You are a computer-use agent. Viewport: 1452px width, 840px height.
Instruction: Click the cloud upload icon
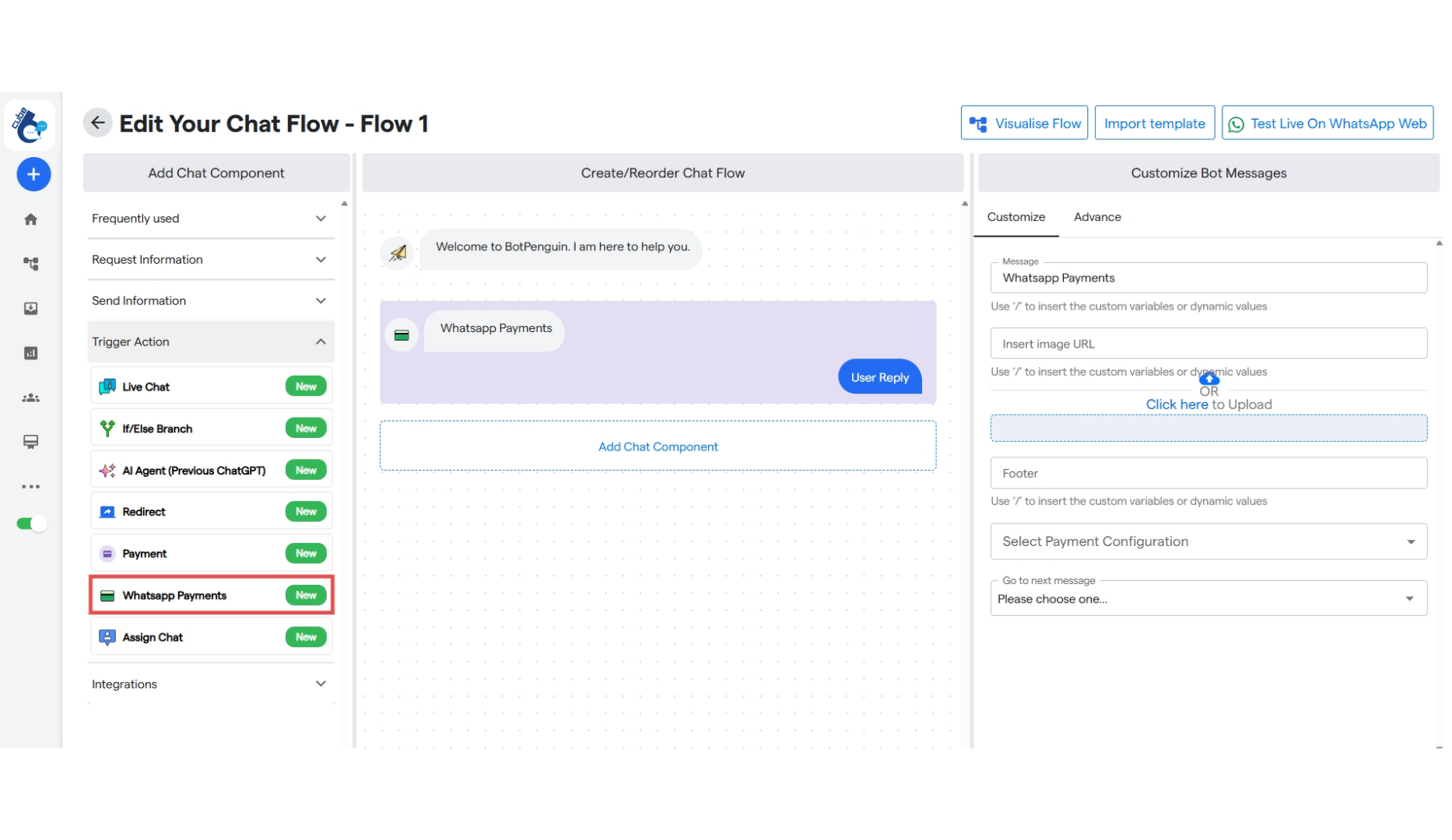[x=1208, y=379]
